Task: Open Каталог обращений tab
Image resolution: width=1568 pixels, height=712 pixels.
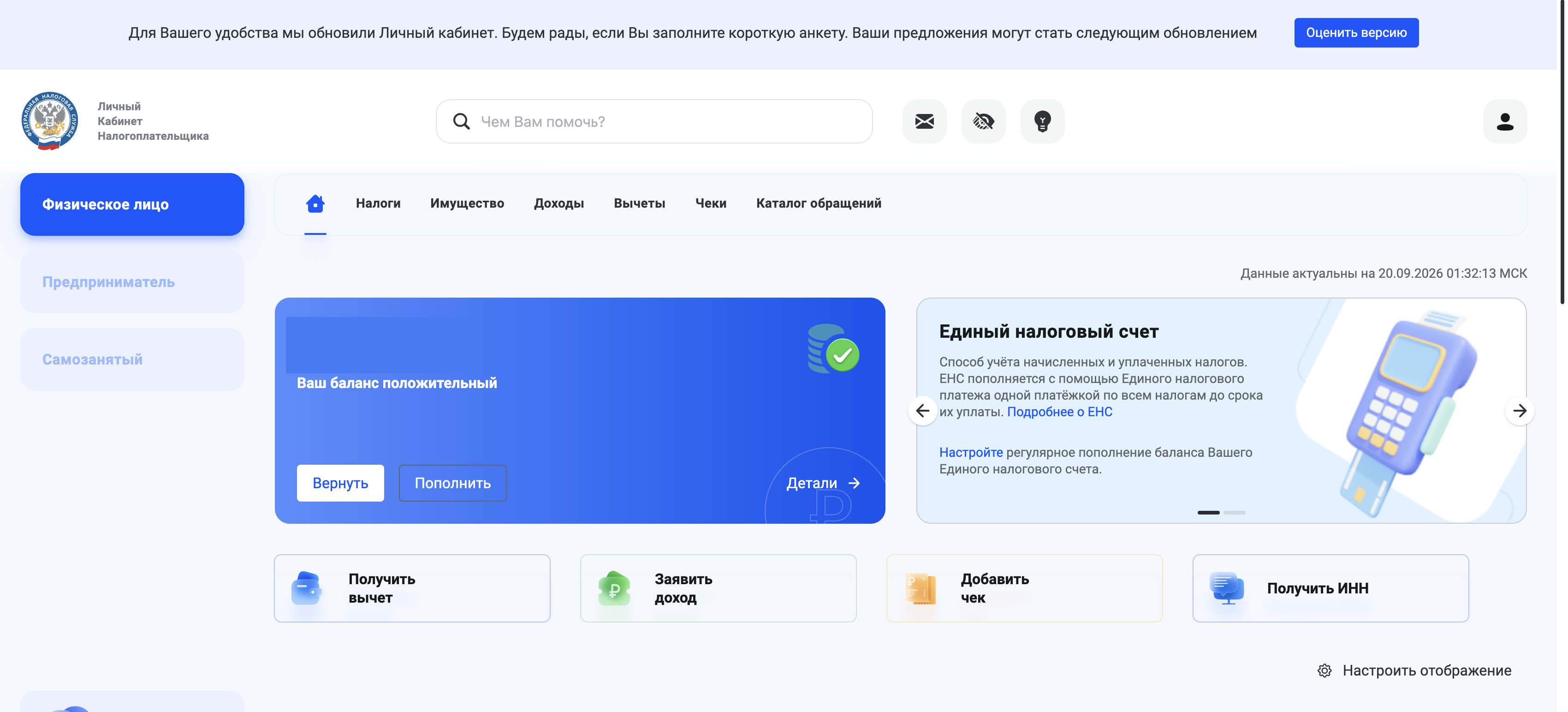Action: (818, 203)
